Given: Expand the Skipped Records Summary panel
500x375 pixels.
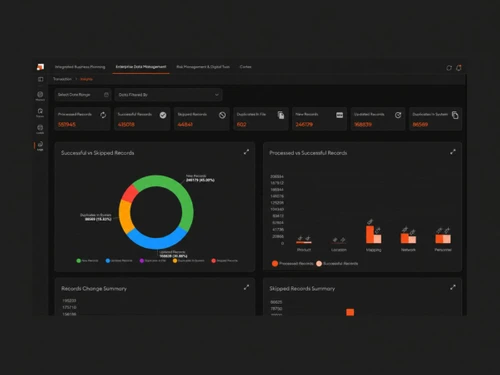Looking at the screenshot, I should [453, 287].
